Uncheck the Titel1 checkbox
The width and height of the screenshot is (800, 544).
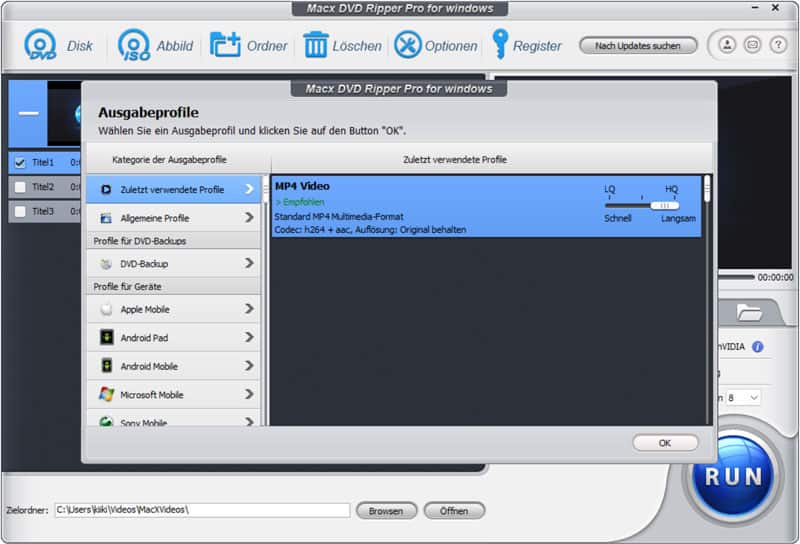coord(20,163)
